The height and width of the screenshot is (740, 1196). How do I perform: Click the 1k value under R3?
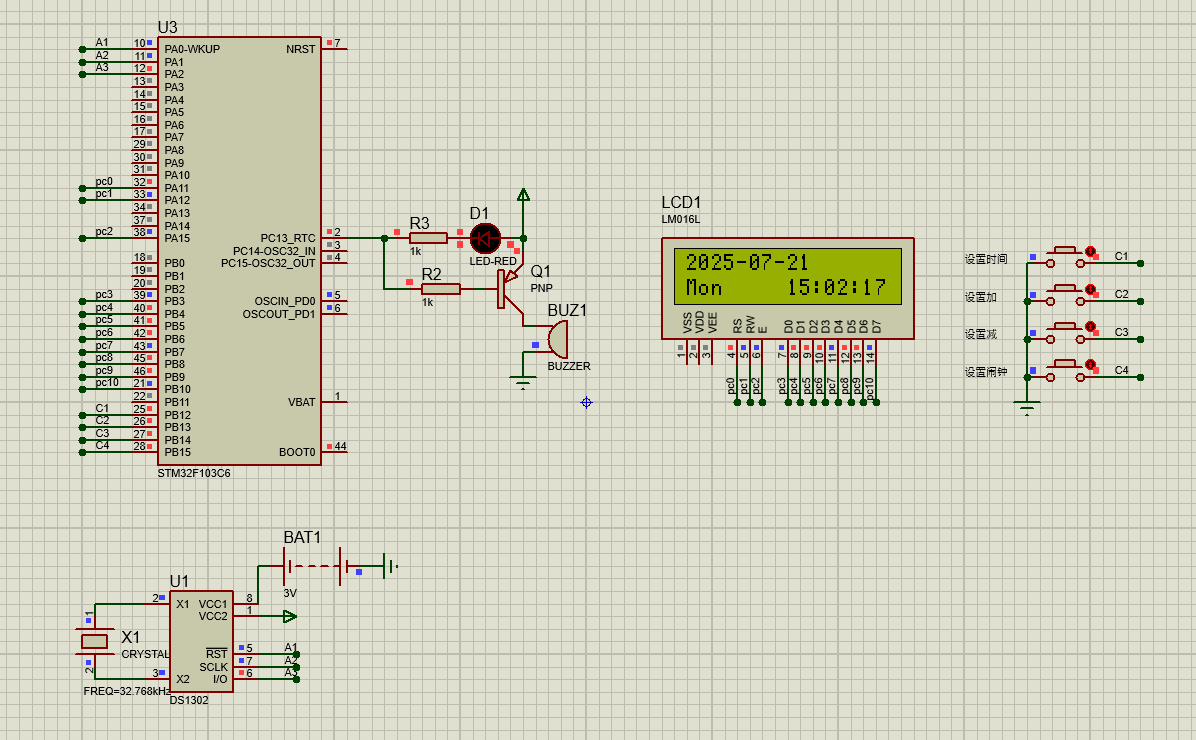click(x=416, y=251)
